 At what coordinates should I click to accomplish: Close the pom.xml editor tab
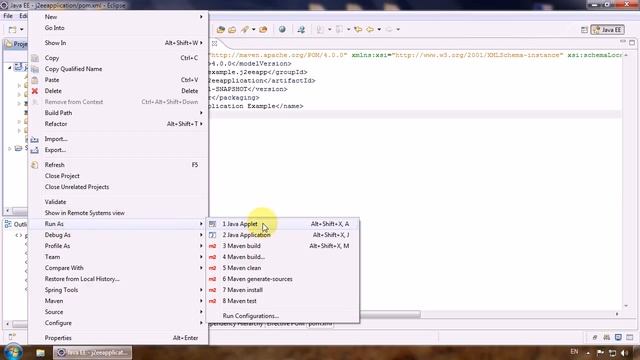tap(215, 43)
